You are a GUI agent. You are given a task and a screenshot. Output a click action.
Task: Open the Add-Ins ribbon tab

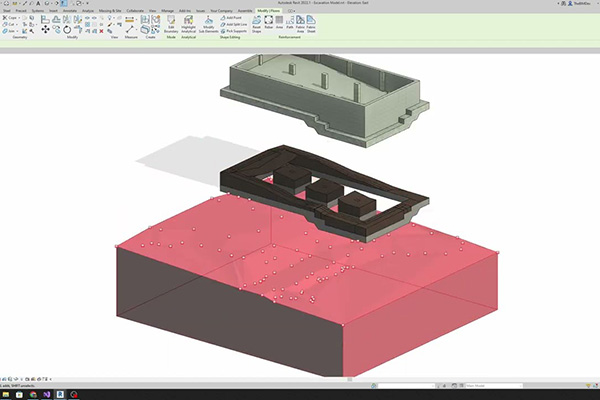pyautogui.click(x=185, y=11)
